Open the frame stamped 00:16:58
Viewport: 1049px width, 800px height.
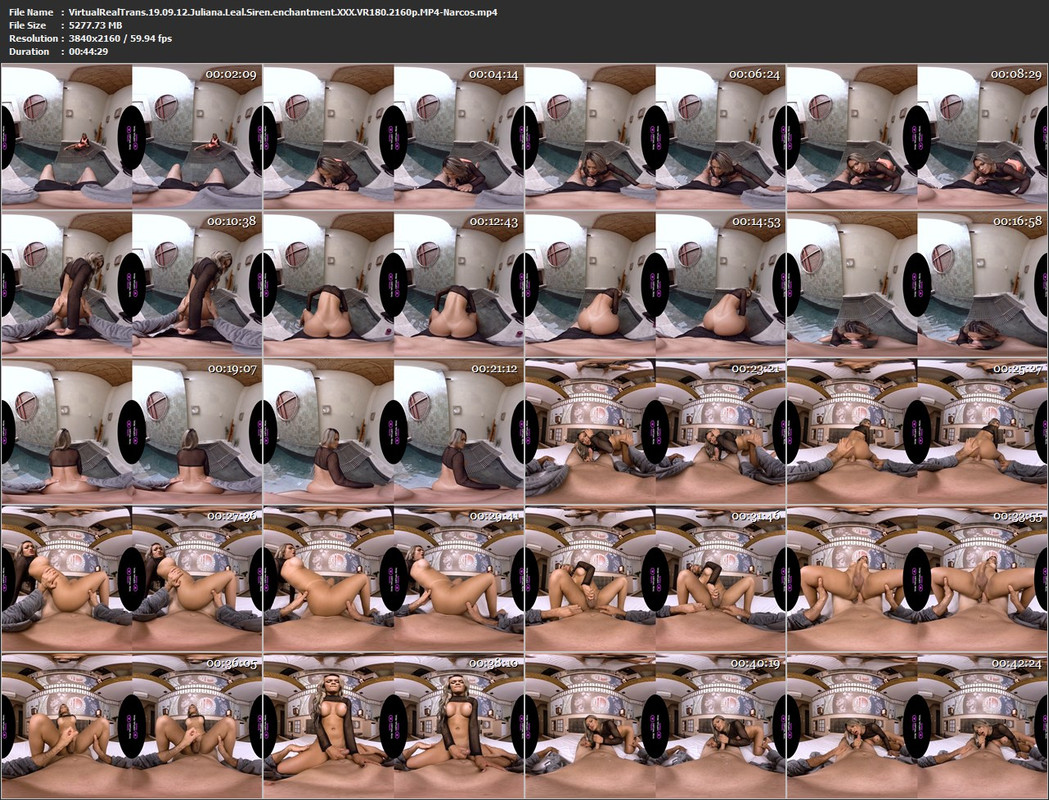(917, 284)
